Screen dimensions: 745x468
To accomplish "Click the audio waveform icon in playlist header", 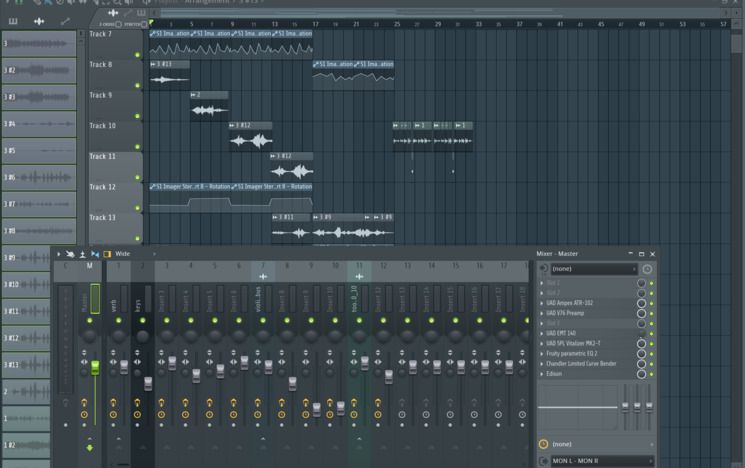I will 113,13.
